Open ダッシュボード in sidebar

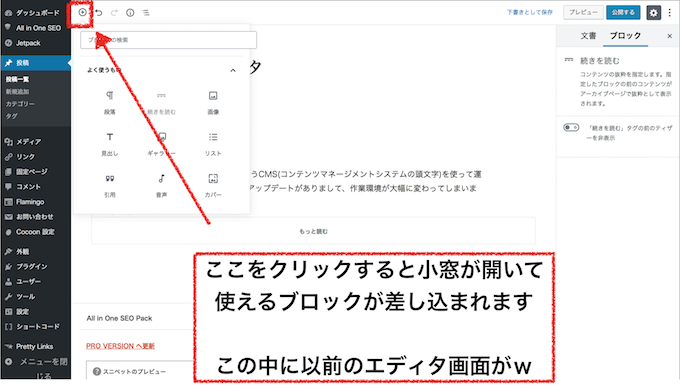coord(36,13)
